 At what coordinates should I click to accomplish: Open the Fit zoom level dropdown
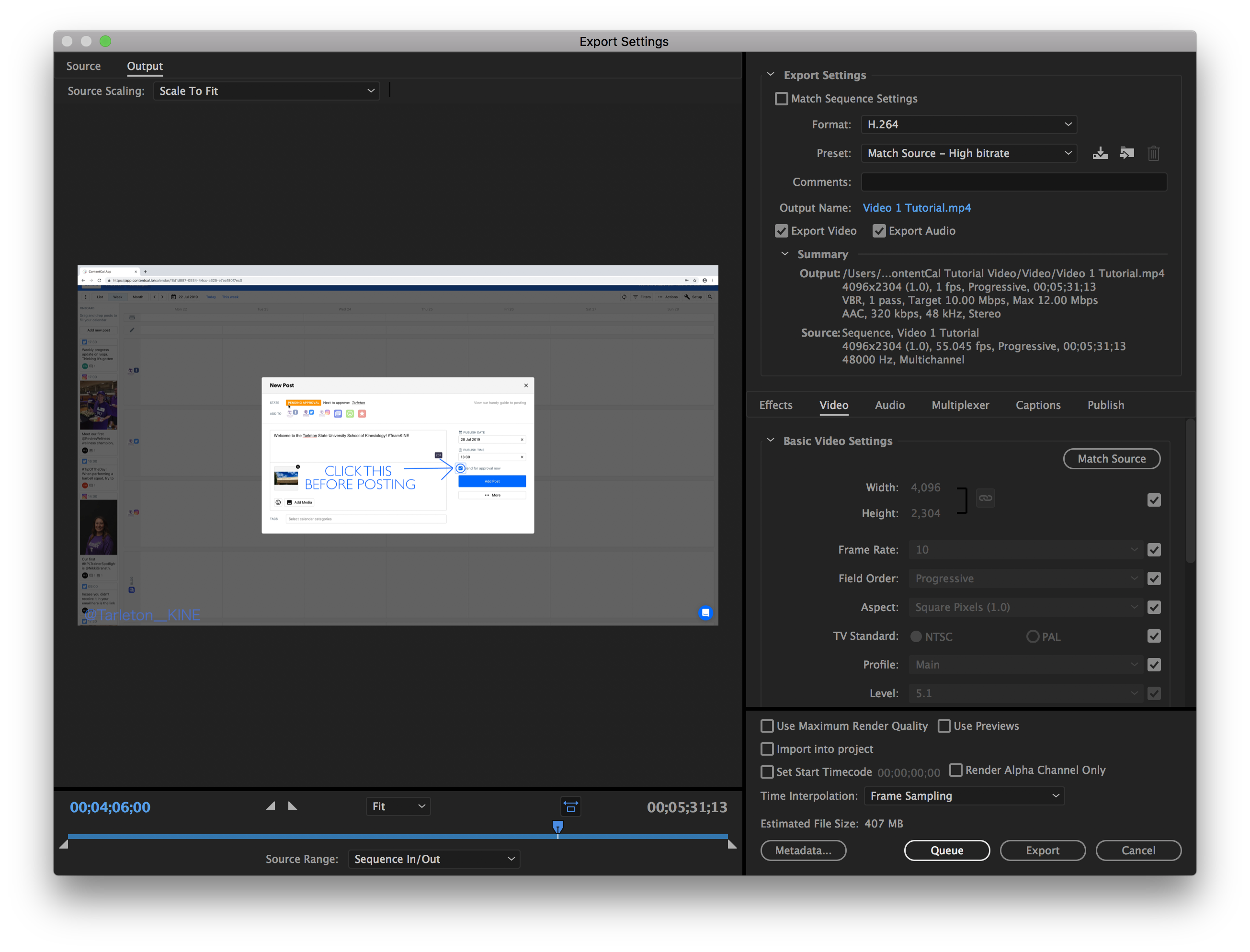click(x=398, y=806)
